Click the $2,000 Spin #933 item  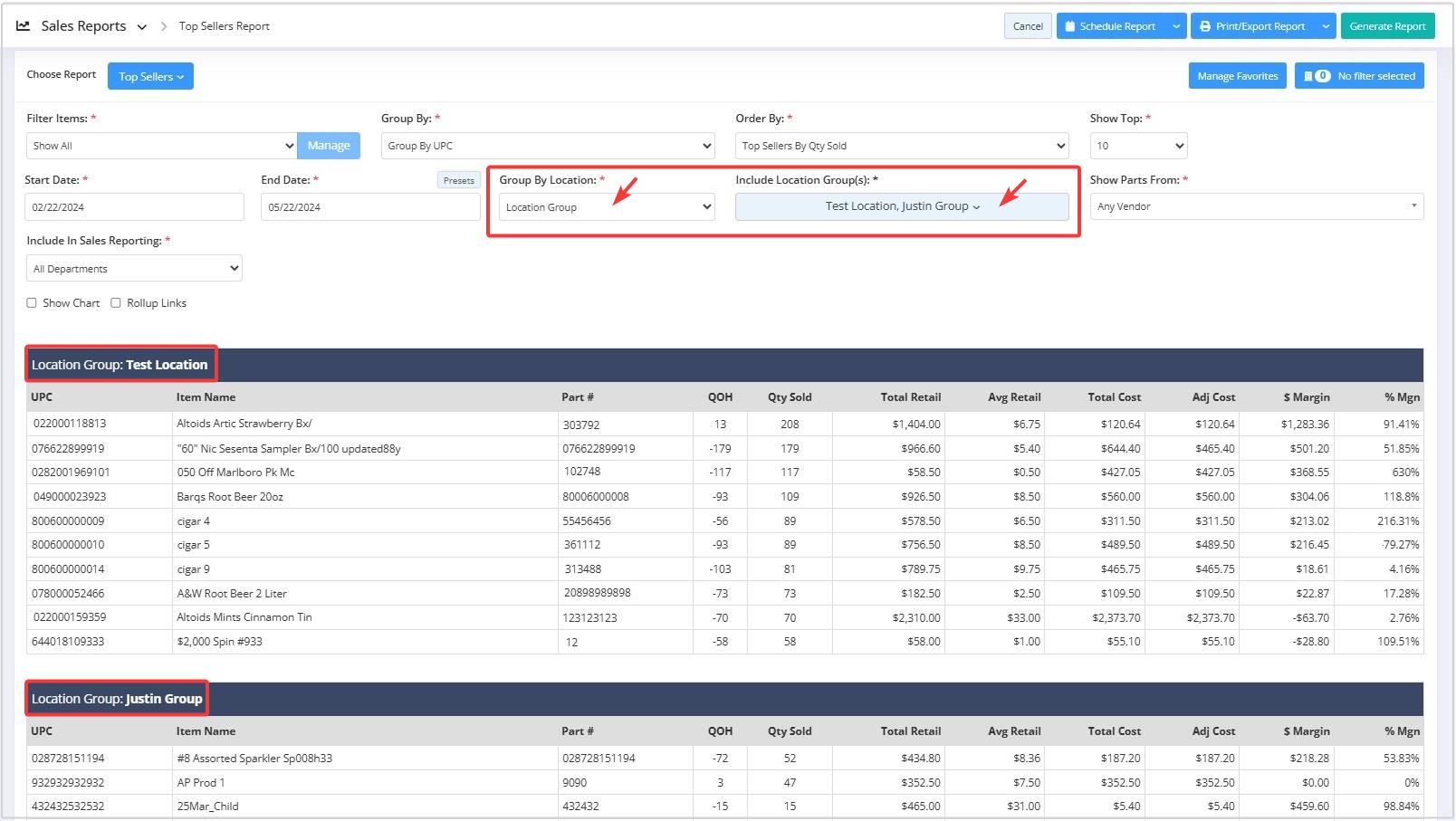pos(219,642)
